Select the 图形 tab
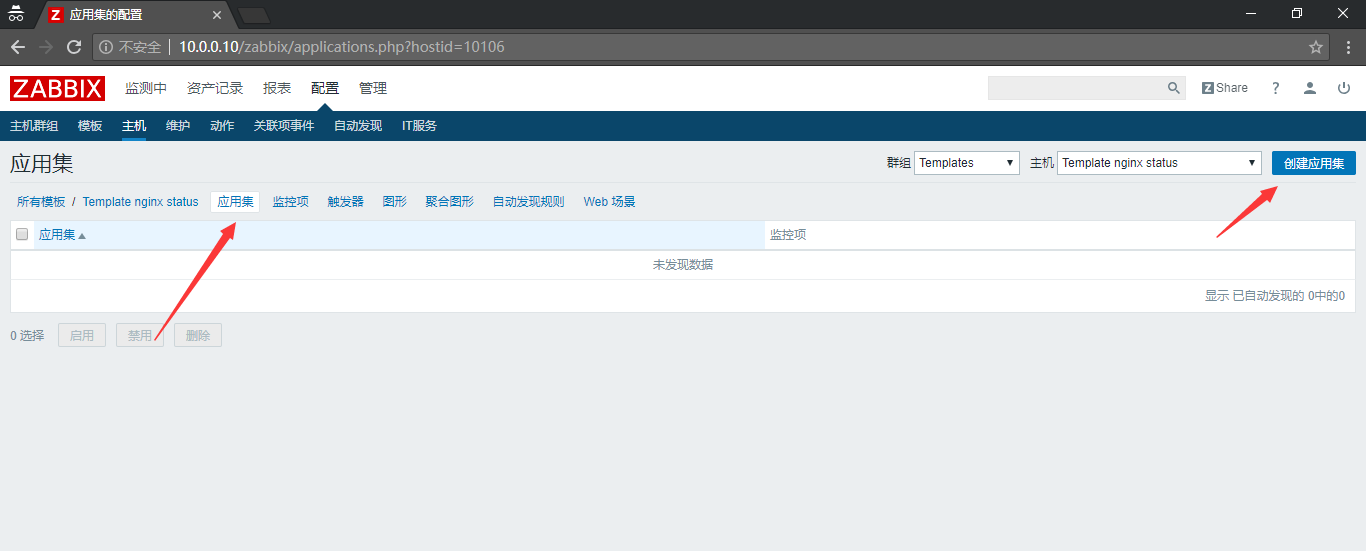The image size is (1366, 551). 395,202
